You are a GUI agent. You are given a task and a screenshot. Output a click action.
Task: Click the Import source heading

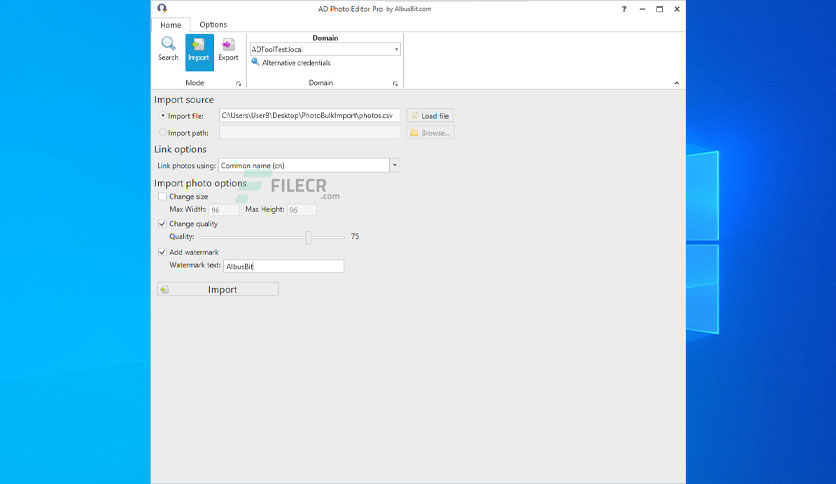184,100
